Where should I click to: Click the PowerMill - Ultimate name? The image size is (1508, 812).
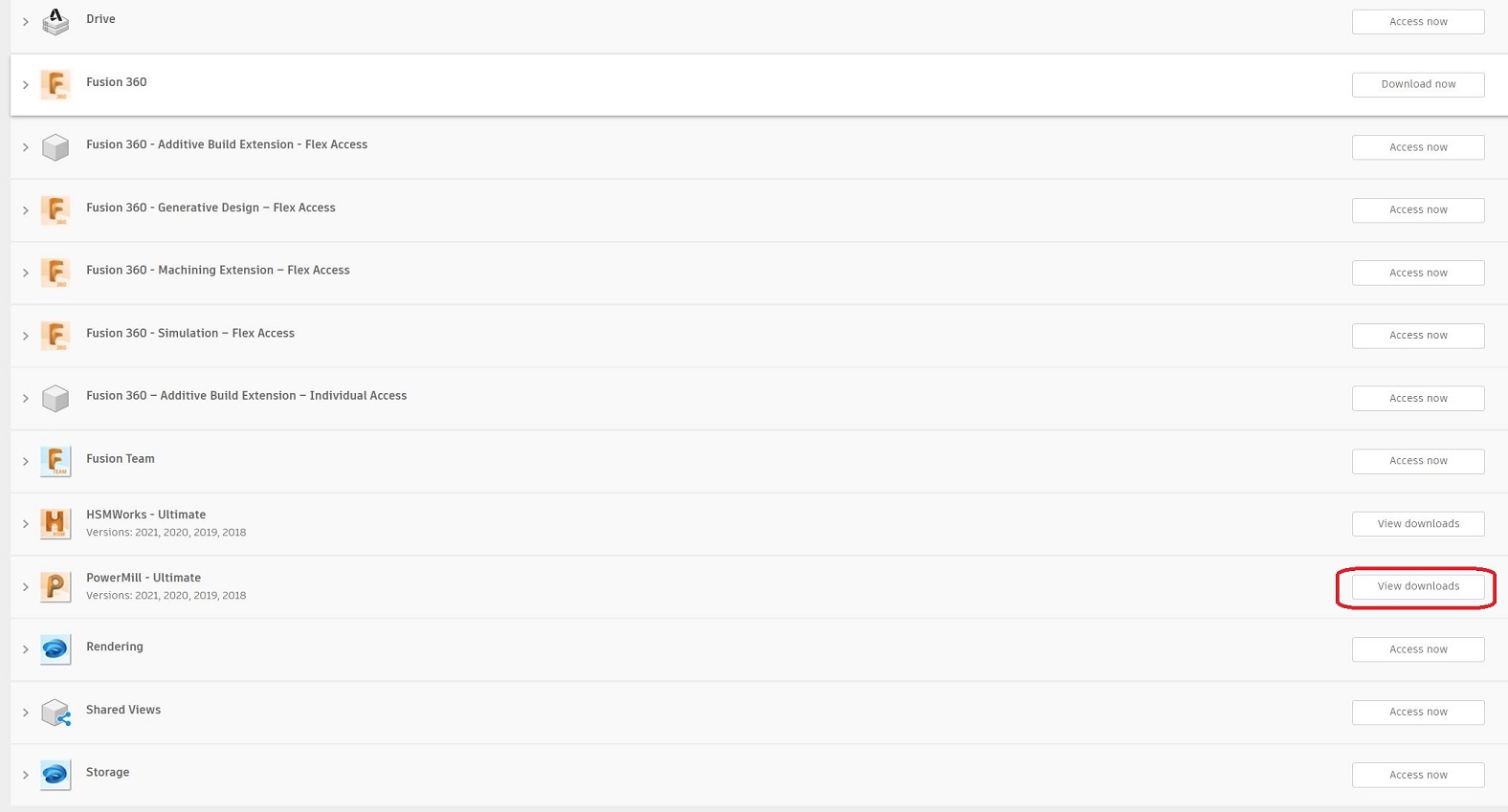tap(144, 578)
